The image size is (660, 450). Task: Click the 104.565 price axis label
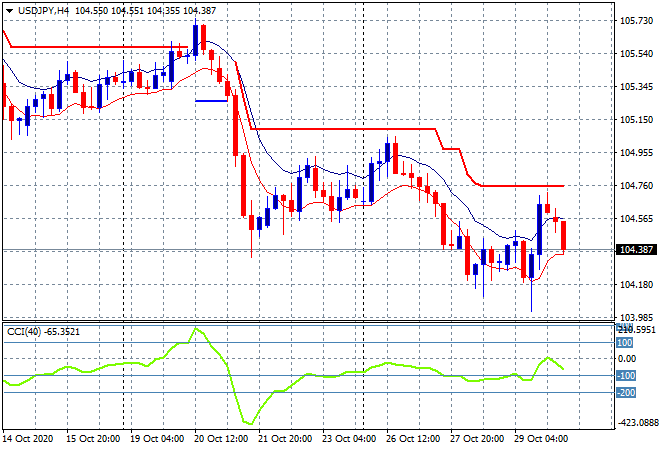tap(636, 218)
